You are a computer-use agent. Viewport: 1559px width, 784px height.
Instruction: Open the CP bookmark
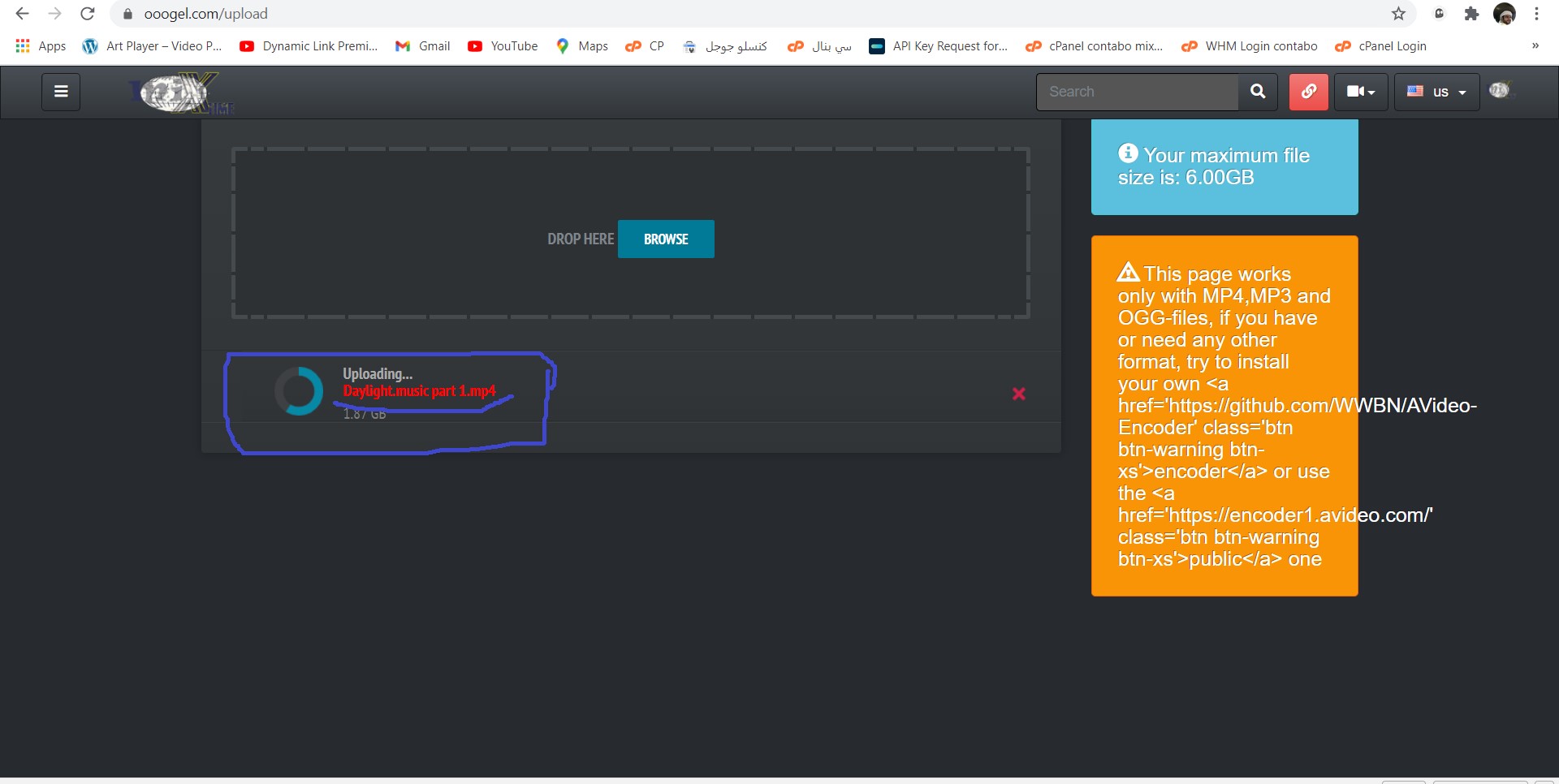tap(645, 46)
